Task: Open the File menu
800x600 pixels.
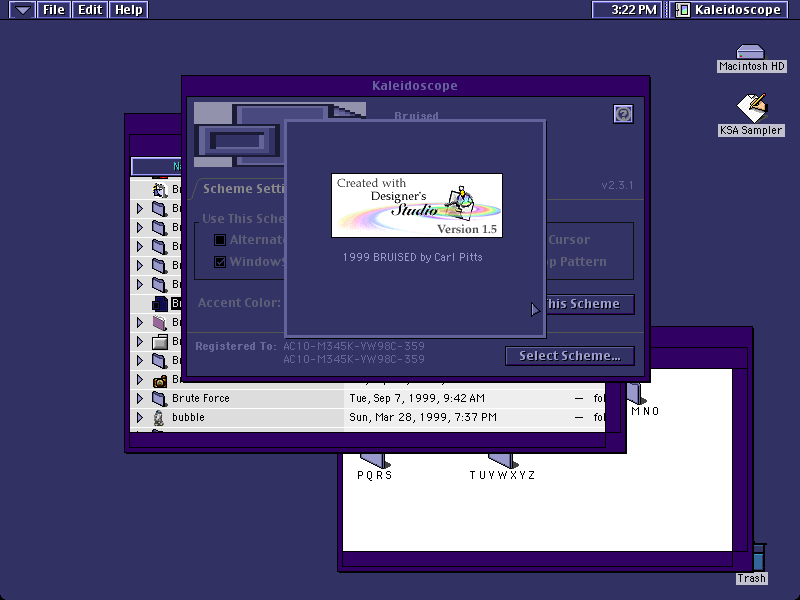Action: (54, 10)
